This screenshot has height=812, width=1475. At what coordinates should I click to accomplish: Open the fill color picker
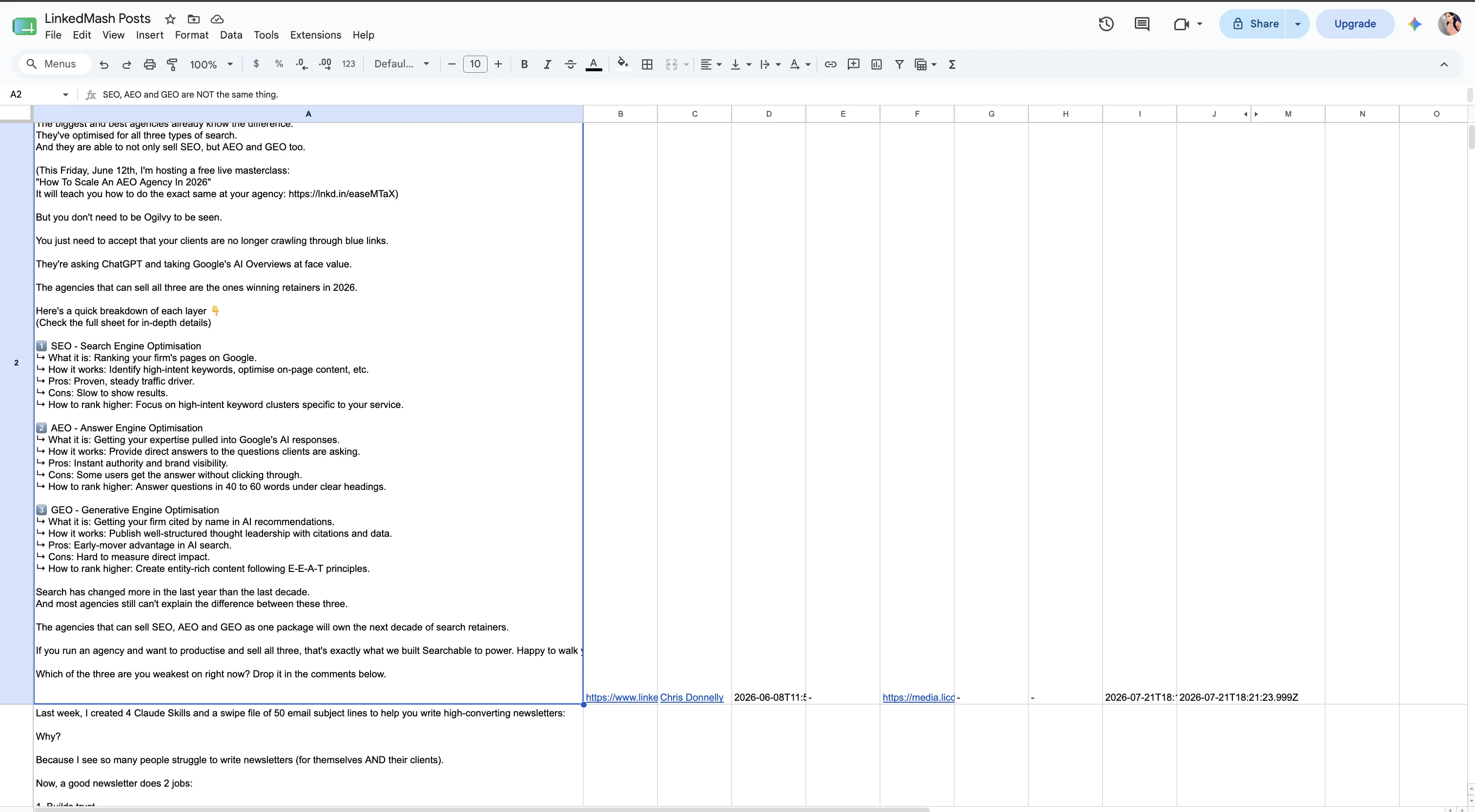(x=622, y=64)
